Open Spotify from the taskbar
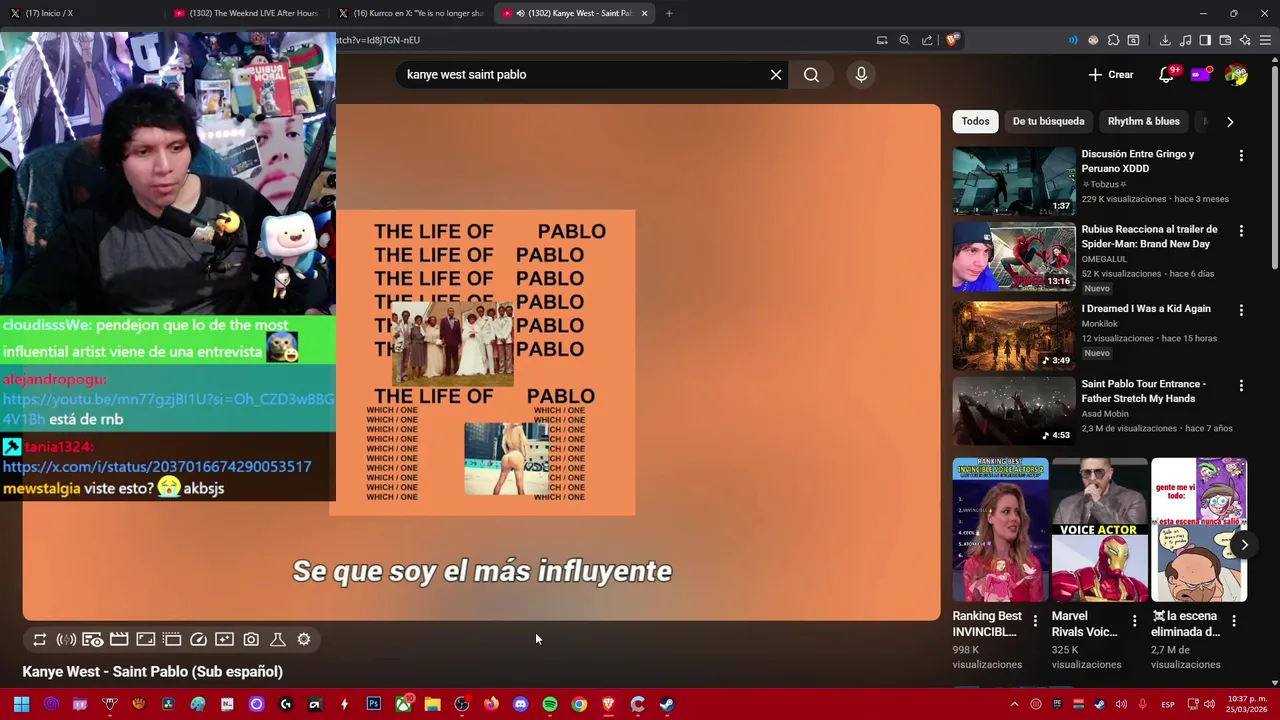1280x720 pixels. point(550,704)
